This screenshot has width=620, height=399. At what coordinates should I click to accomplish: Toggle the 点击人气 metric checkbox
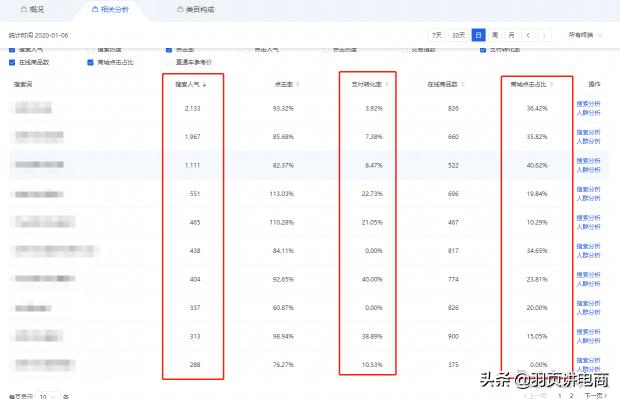248,49
